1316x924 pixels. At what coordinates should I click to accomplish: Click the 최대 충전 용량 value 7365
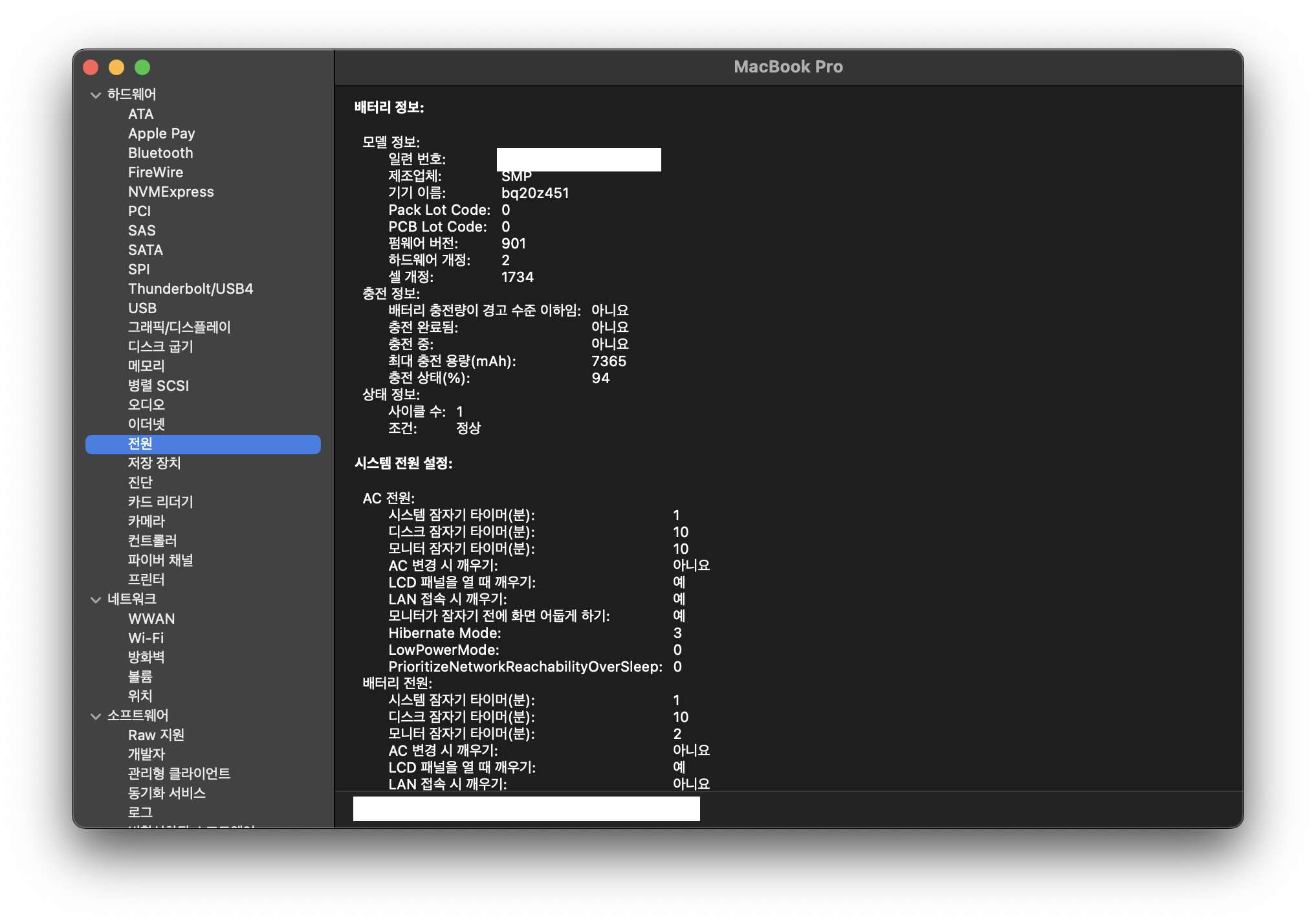609,361
